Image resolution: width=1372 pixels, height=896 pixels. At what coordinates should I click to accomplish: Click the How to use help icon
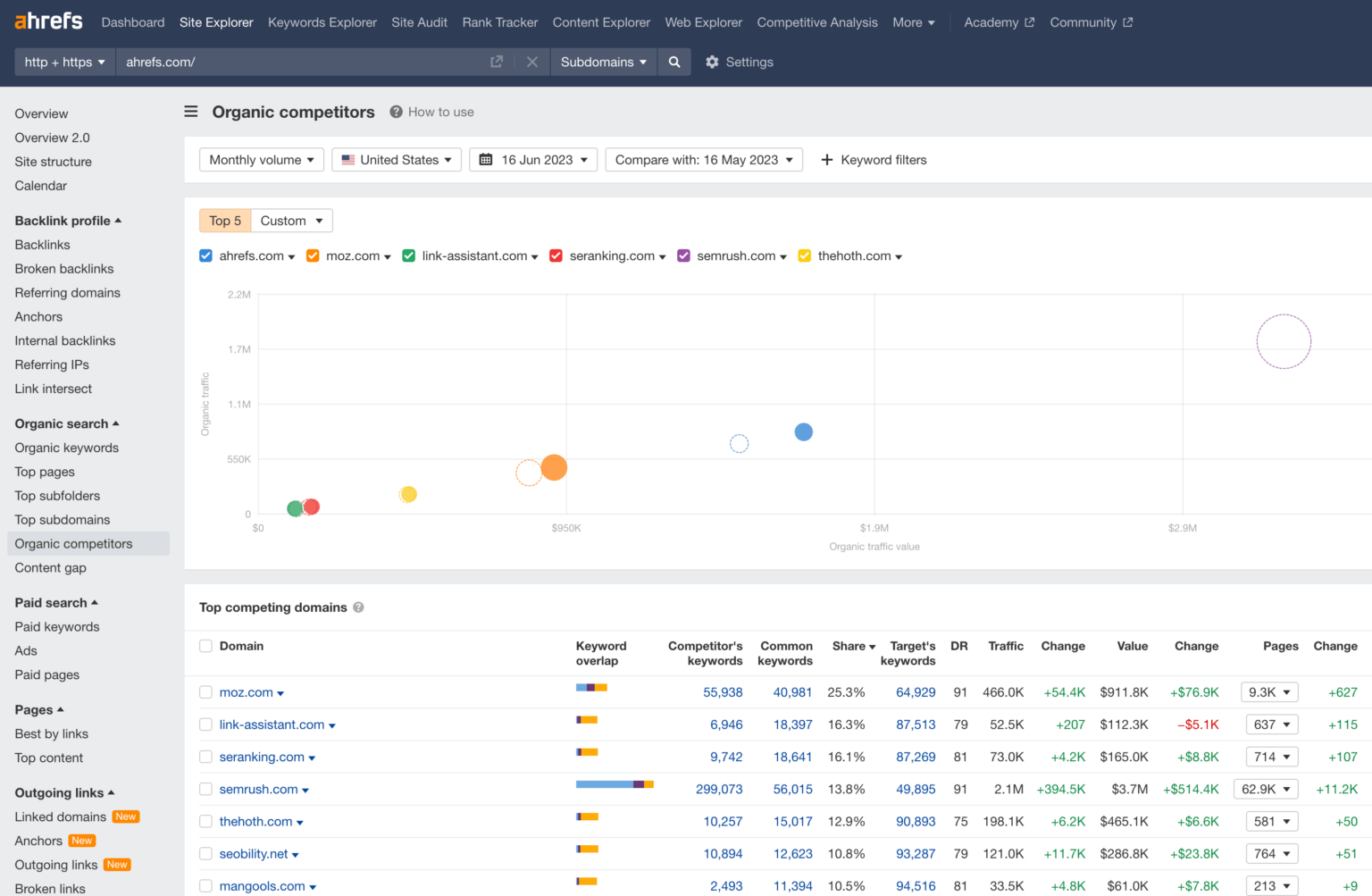395,112
